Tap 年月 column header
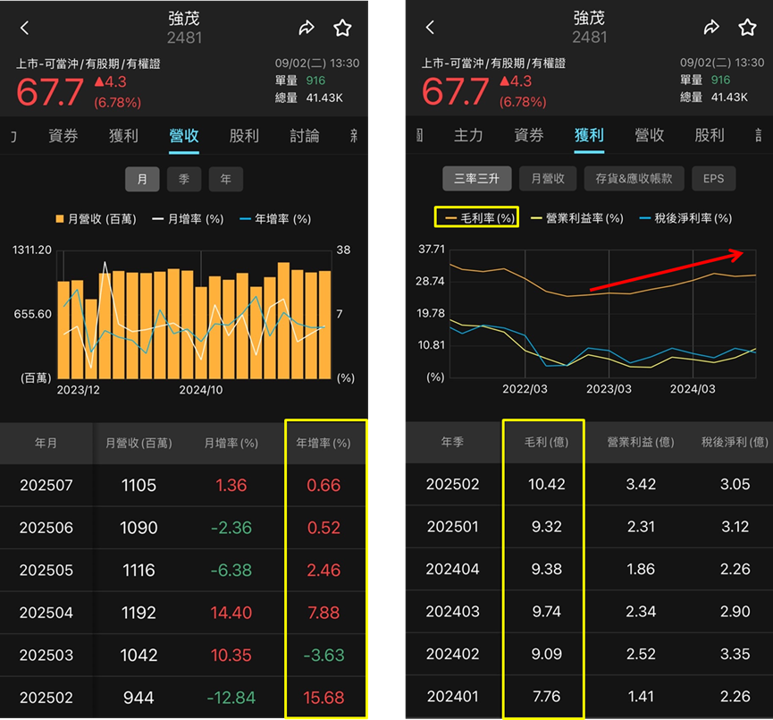773x720 pixels. [46, 443]
